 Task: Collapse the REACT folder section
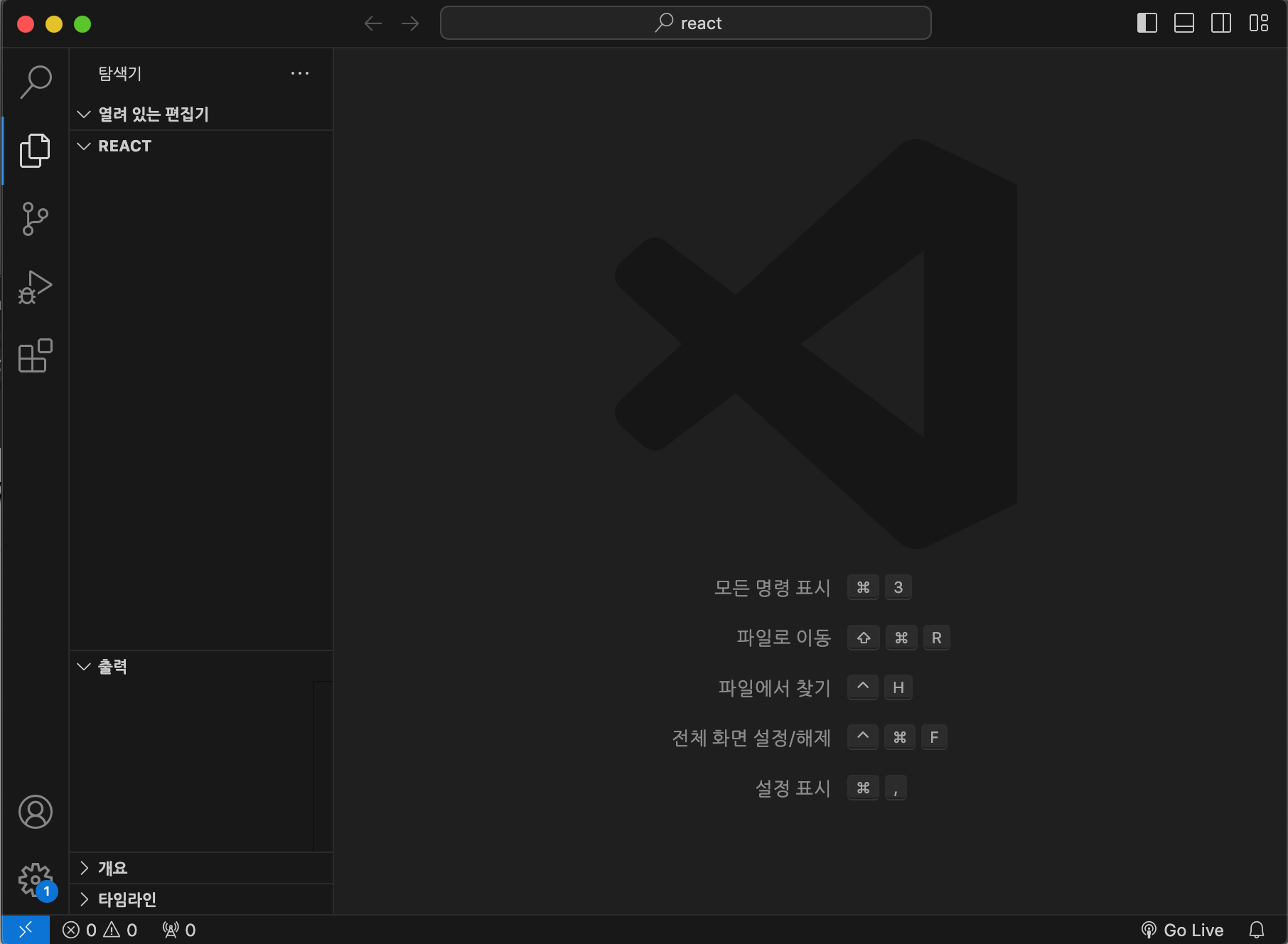click(201, 146)
